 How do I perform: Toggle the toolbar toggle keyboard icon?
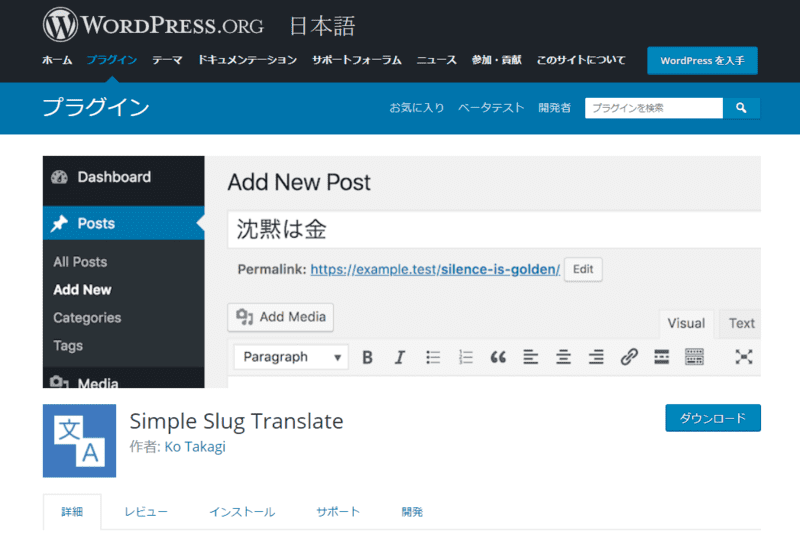click(694, 357)
